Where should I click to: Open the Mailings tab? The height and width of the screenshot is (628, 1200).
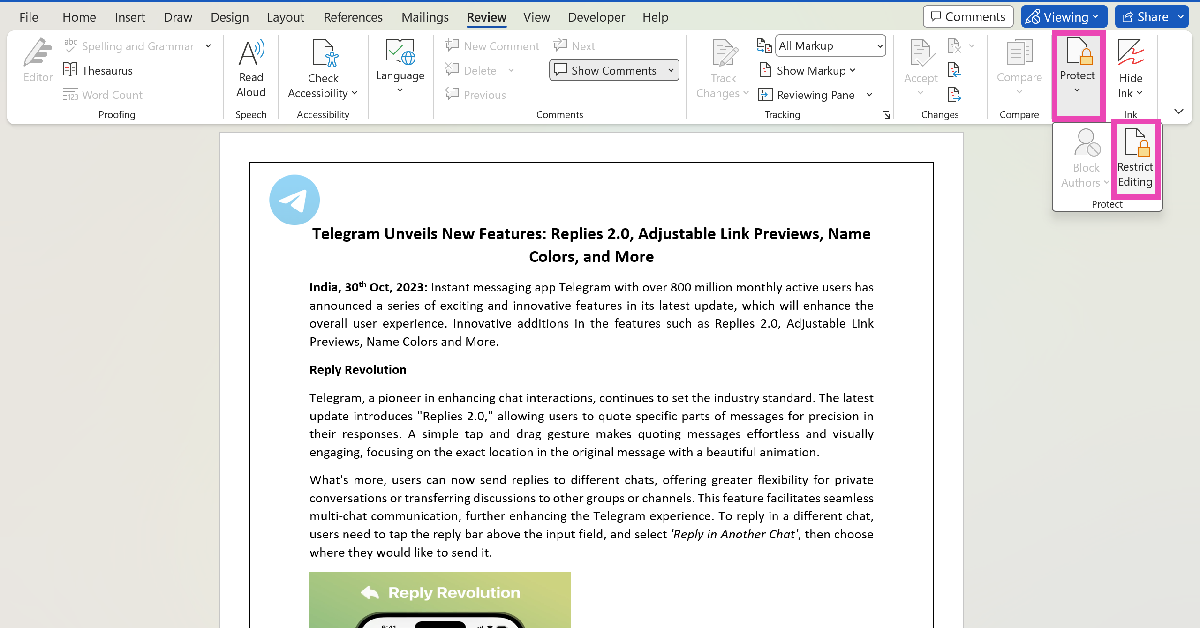(x=425, y=17)
